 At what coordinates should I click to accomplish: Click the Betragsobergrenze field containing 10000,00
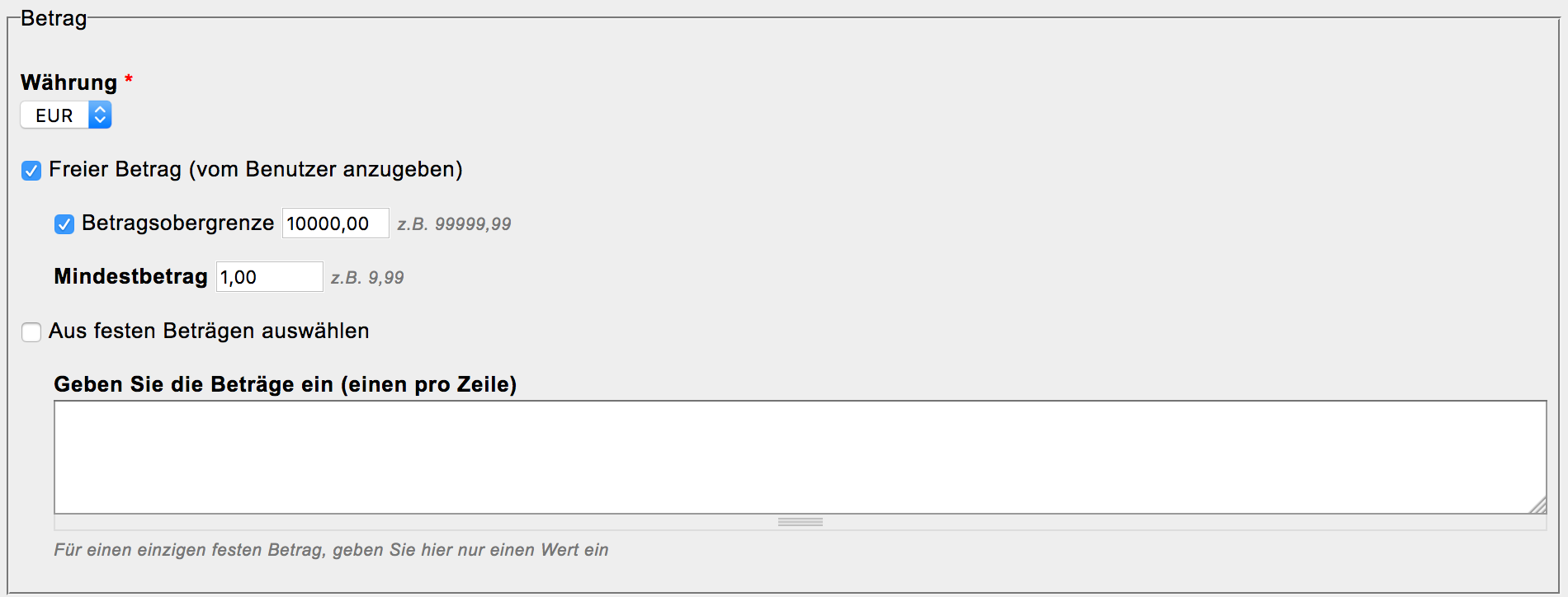tap(335, 223)
